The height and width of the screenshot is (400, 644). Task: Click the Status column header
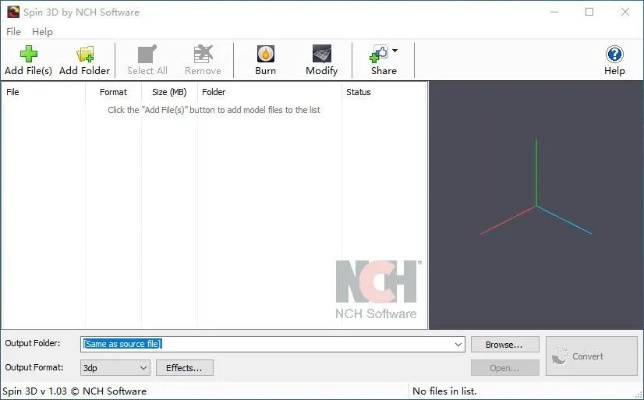point(358,92)
